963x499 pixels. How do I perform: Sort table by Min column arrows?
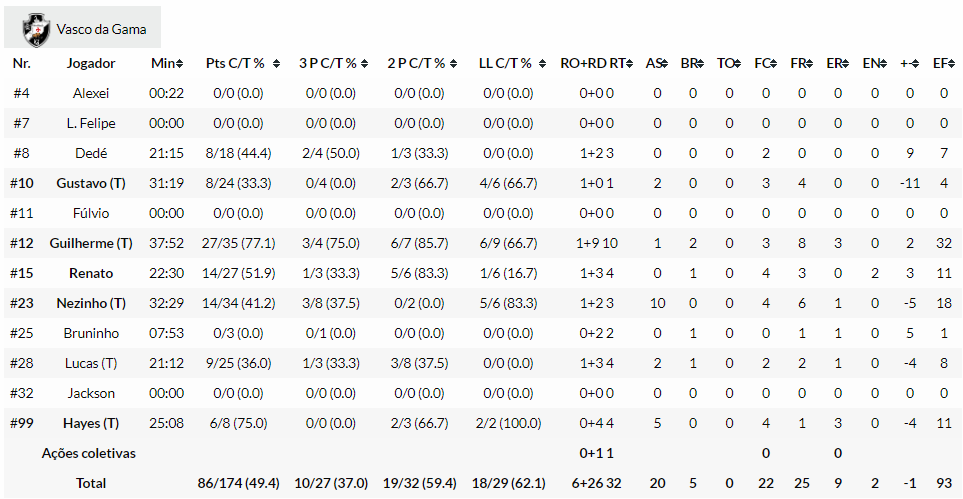point(180,64)
